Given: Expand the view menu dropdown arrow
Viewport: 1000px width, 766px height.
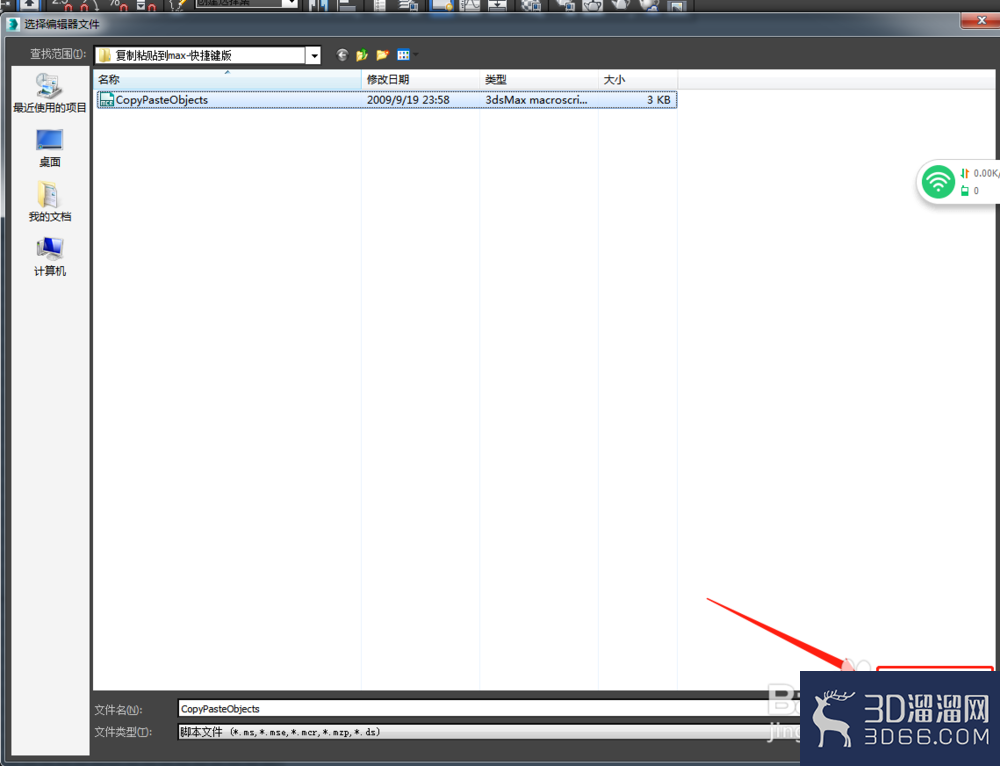Looking at the screenshot, I should click(x=416, y=55).
